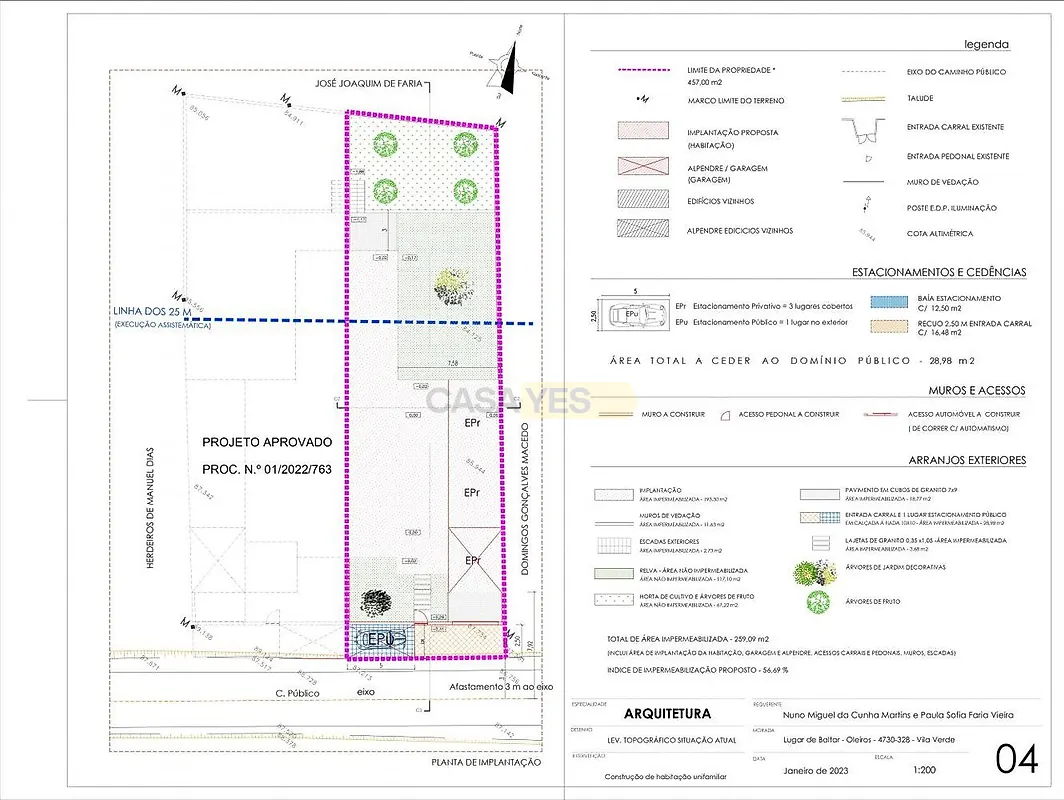Click the scale value "1:200"
Screen dimensions: 1064x800
(x=924, y=770)
